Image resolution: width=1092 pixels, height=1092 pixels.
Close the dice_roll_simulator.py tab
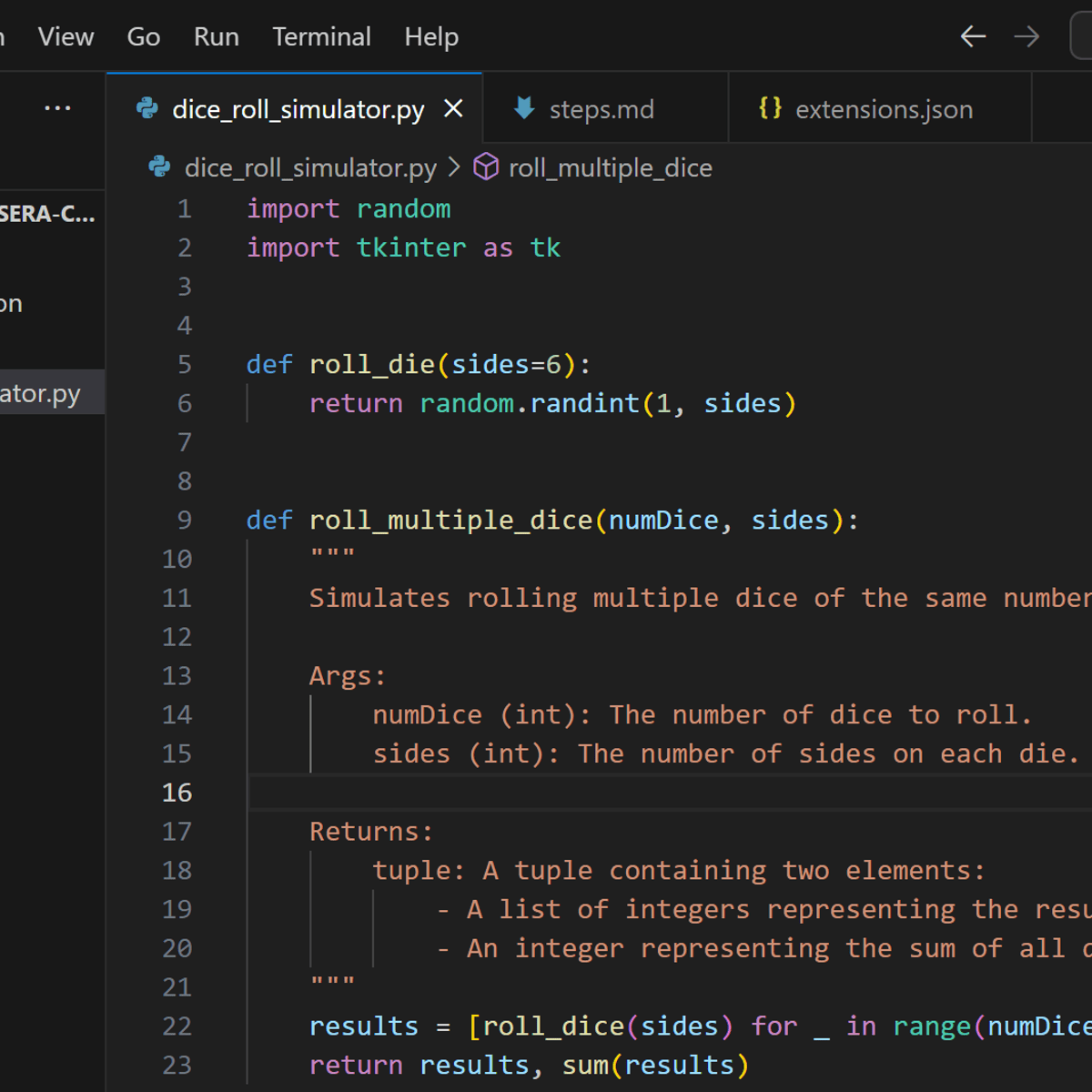(x=453, y=109)
